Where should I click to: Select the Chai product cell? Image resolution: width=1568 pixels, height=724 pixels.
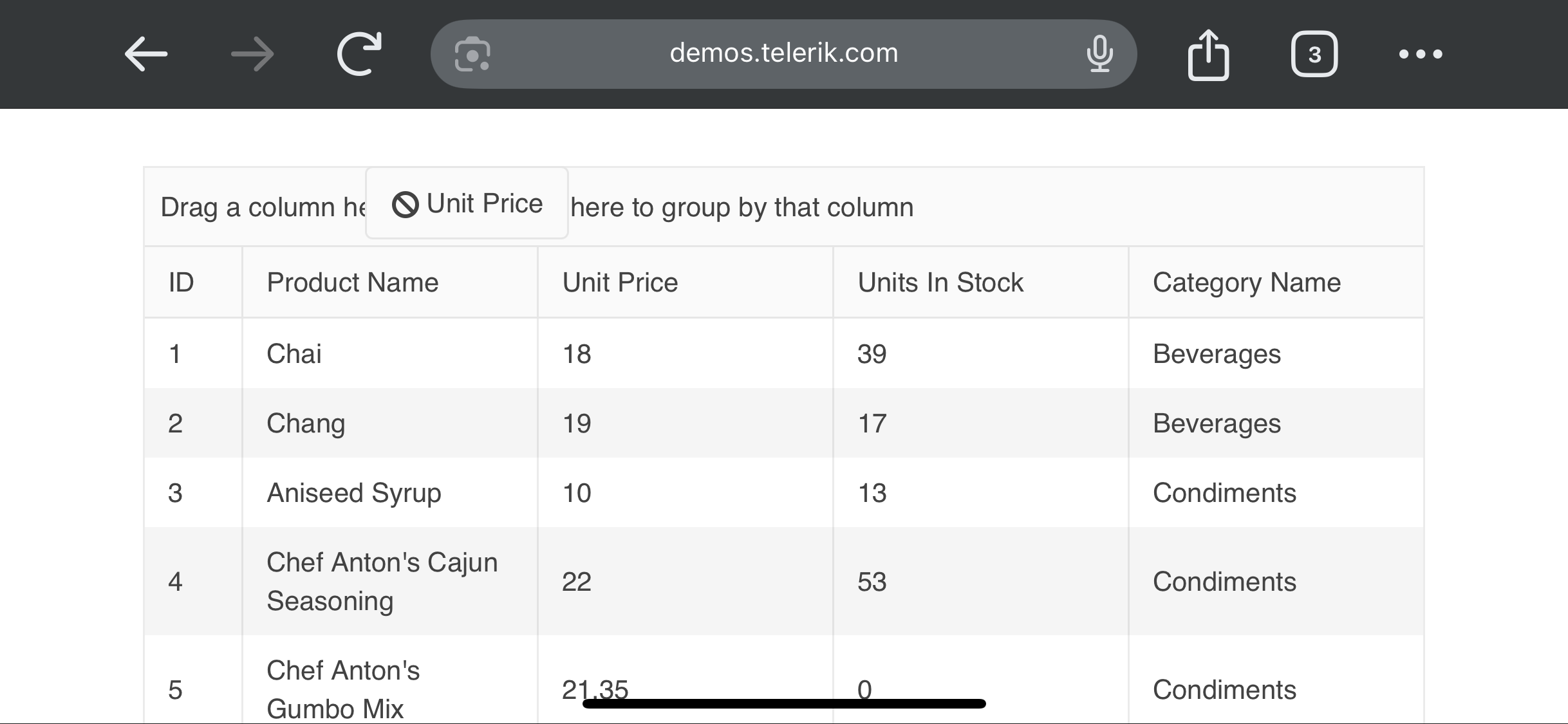pos(294,354)
